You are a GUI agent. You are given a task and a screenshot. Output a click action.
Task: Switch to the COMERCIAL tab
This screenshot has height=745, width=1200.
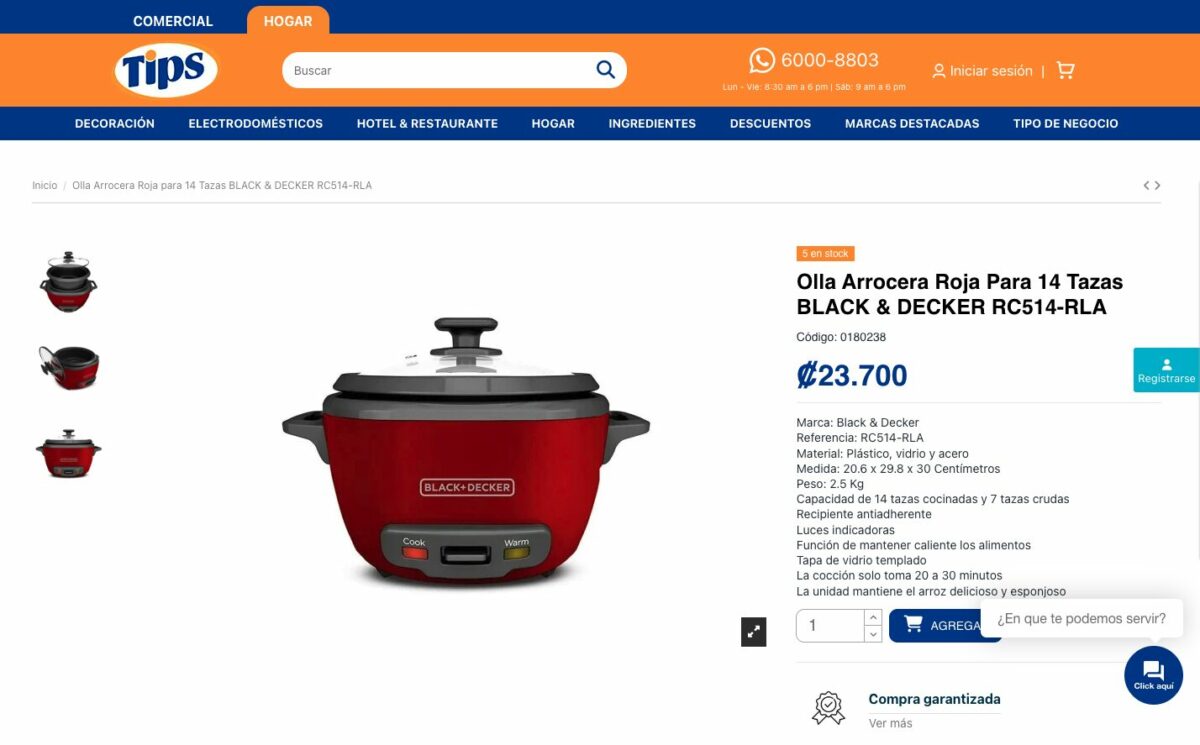173,21
